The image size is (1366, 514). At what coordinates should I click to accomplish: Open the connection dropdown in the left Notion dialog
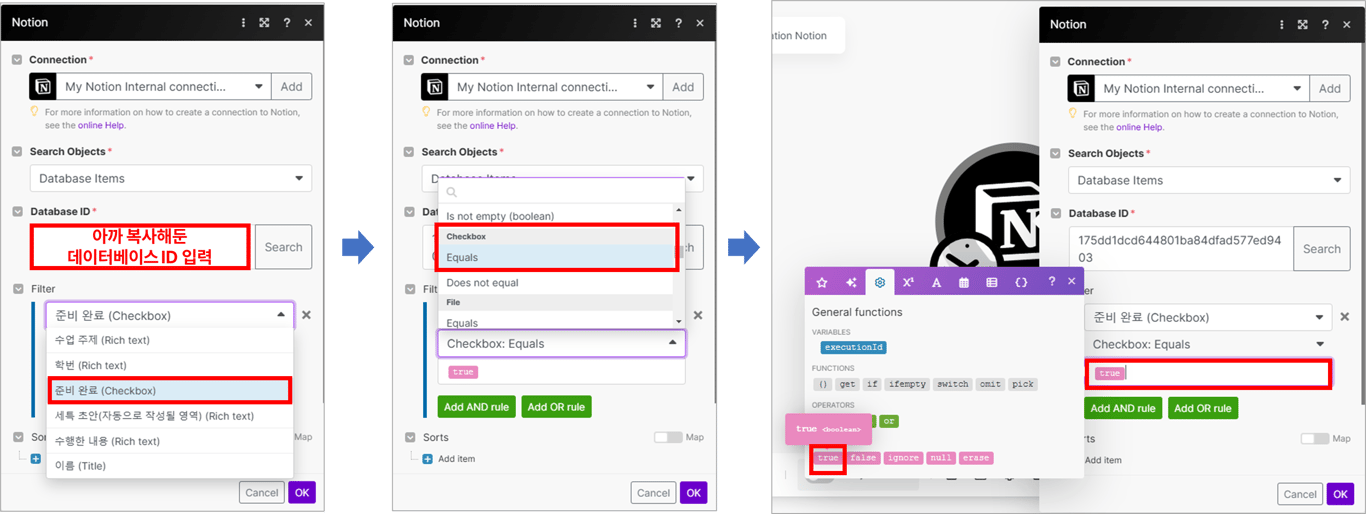164,87
